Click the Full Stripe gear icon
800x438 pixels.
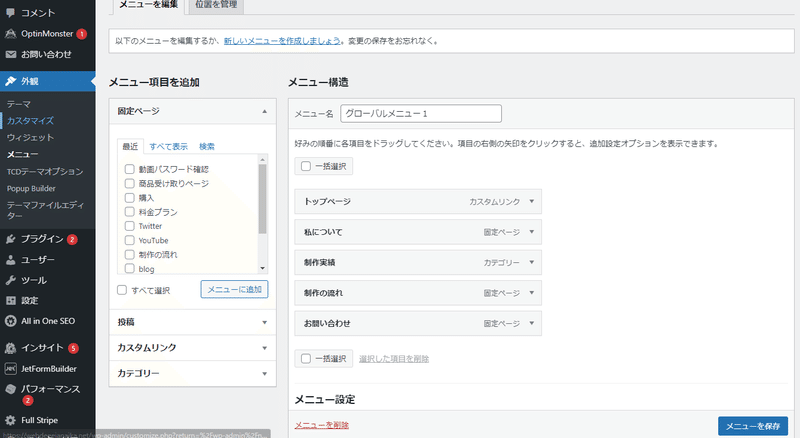[x=11, y=421]
